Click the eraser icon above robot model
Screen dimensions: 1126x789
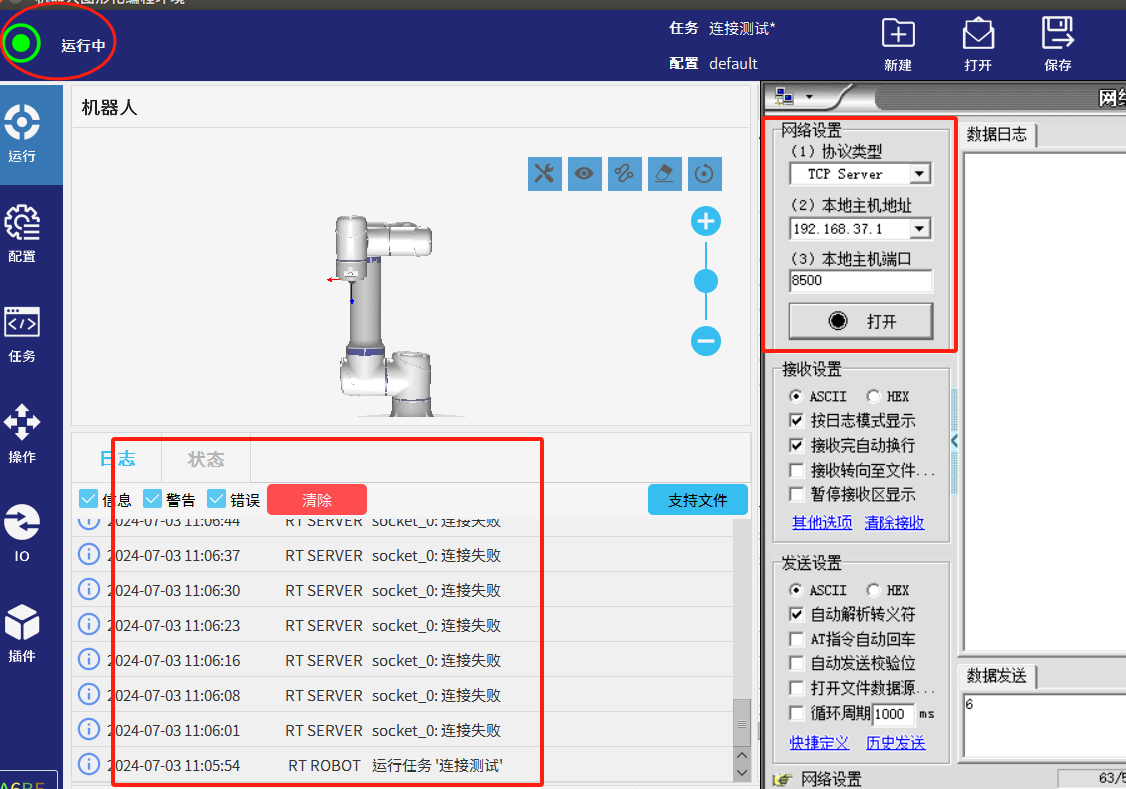(x=664, y=173)
